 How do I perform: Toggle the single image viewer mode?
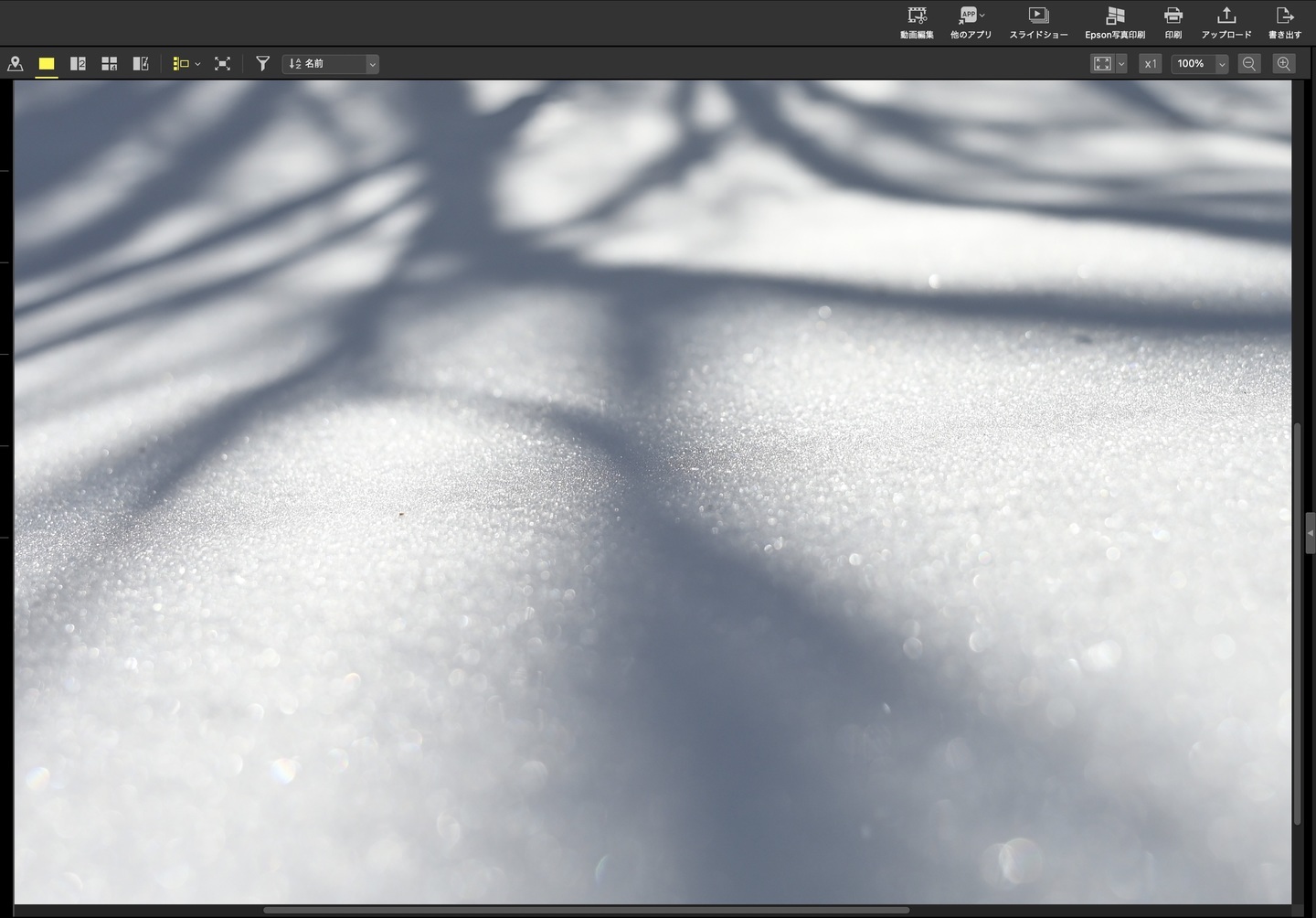(x=47, y=64)
